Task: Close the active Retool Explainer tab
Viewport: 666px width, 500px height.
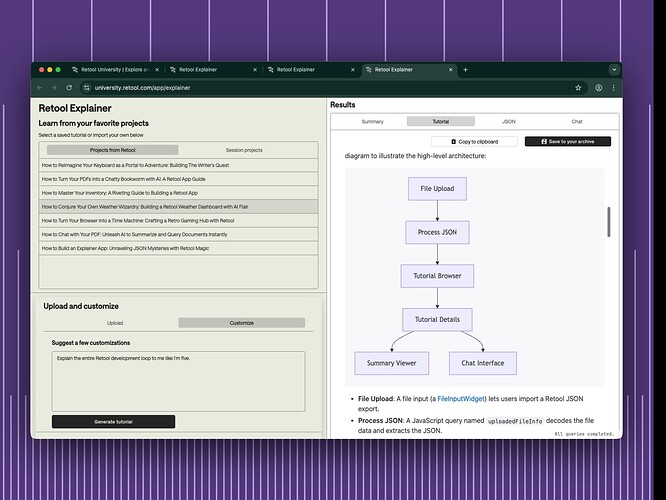Action: 451,70
